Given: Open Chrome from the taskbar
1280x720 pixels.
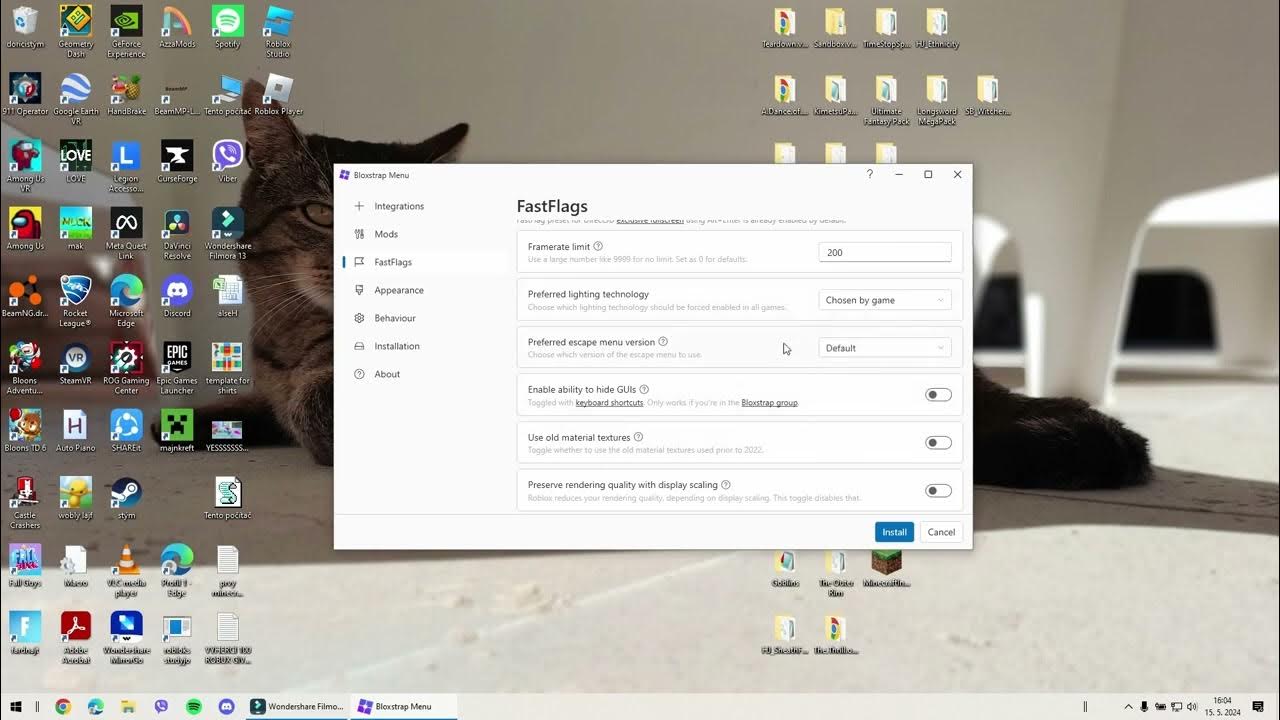Looking at the screenshot, I should click(63, 706).
